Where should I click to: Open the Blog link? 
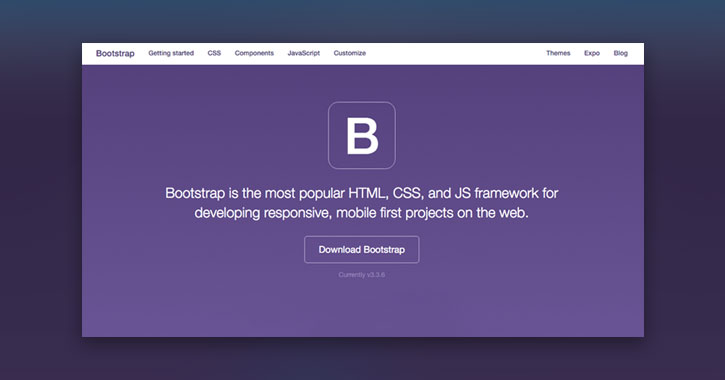(x=621, y=53)
